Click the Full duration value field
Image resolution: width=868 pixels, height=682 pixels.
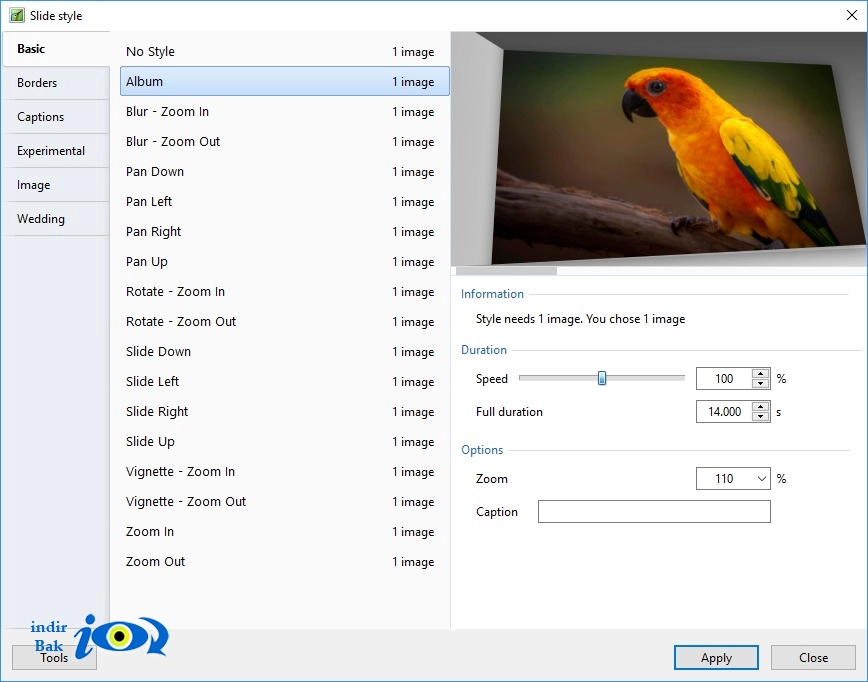(x=724, y=412)
